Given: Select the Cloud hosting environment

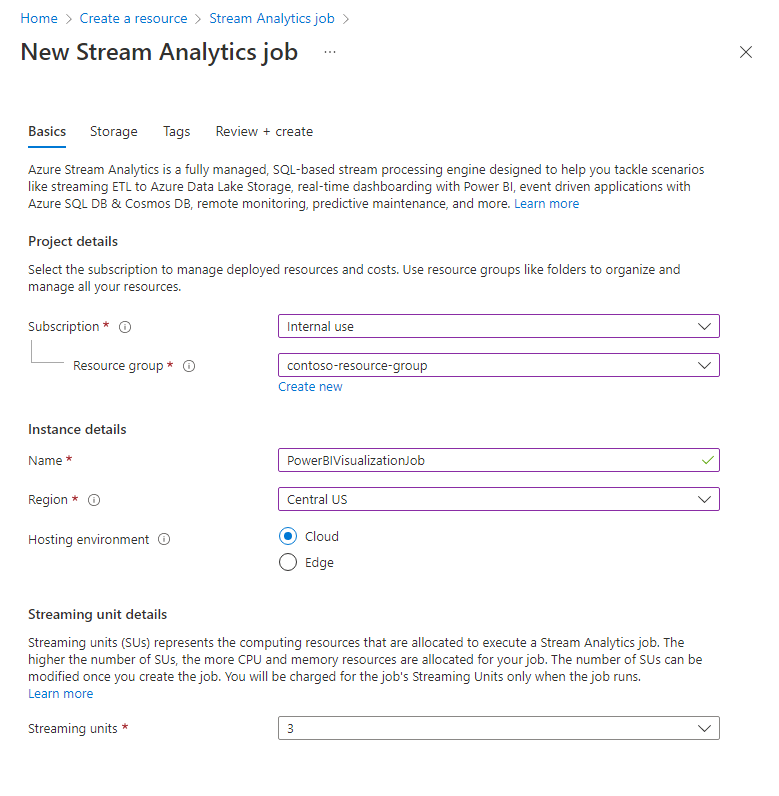Looking at the screenshot, I should (288, 536).
